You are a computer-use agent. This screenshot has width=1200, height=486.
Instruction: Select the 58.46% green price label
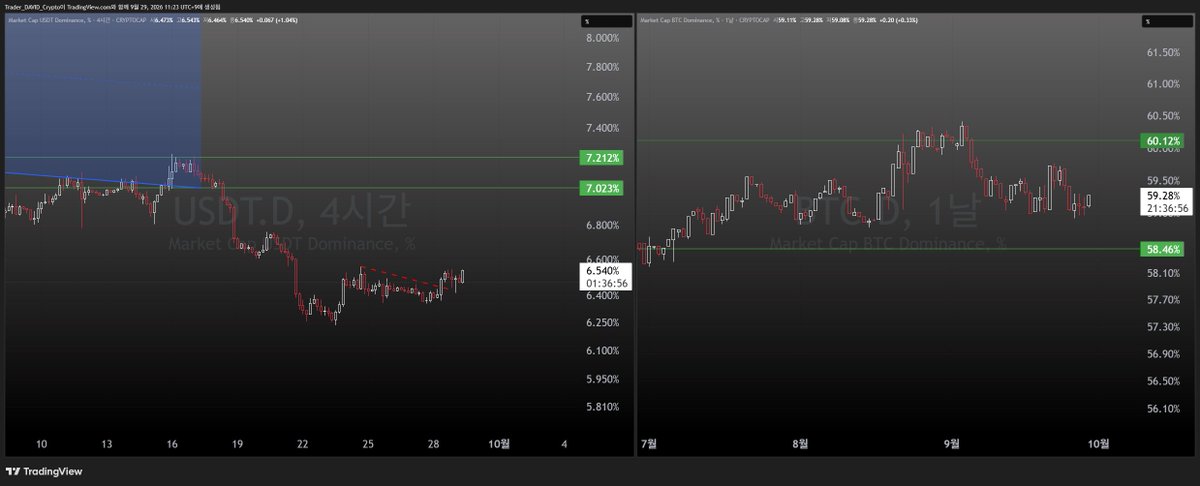[1164, 248]
